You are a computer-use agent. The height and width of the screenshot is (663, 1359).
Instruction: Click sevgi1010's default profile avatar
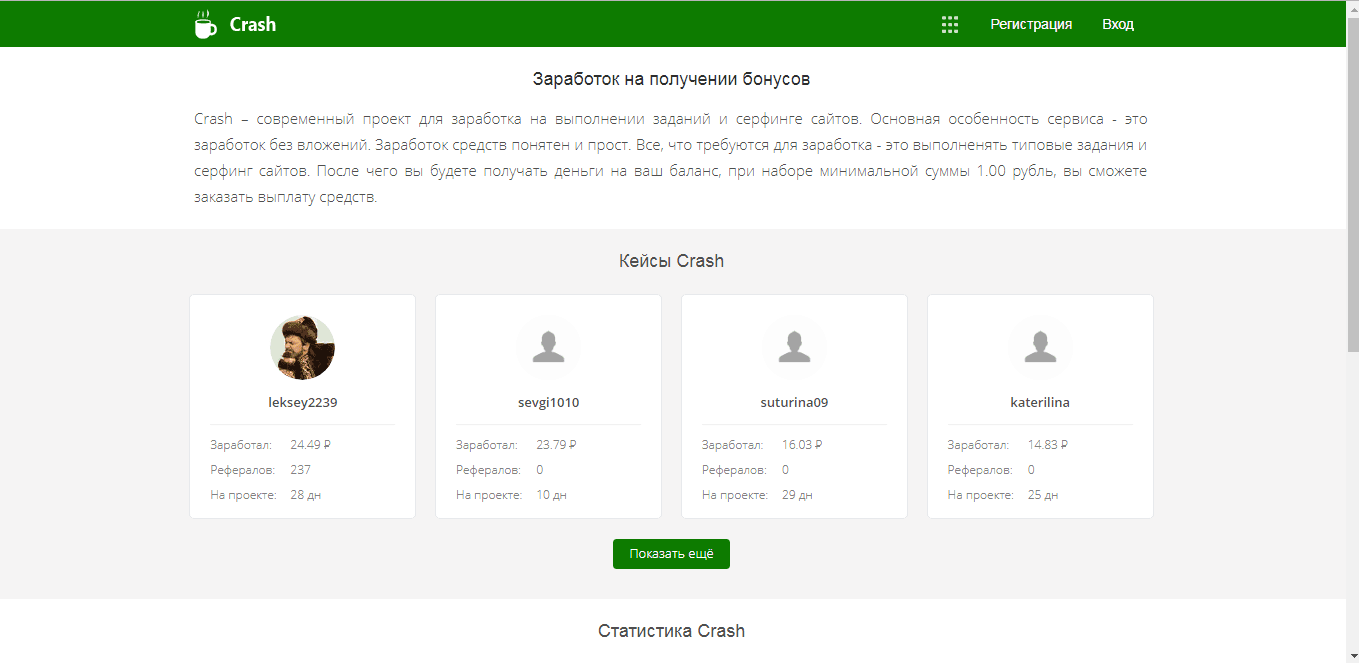(x=548, y=347)
